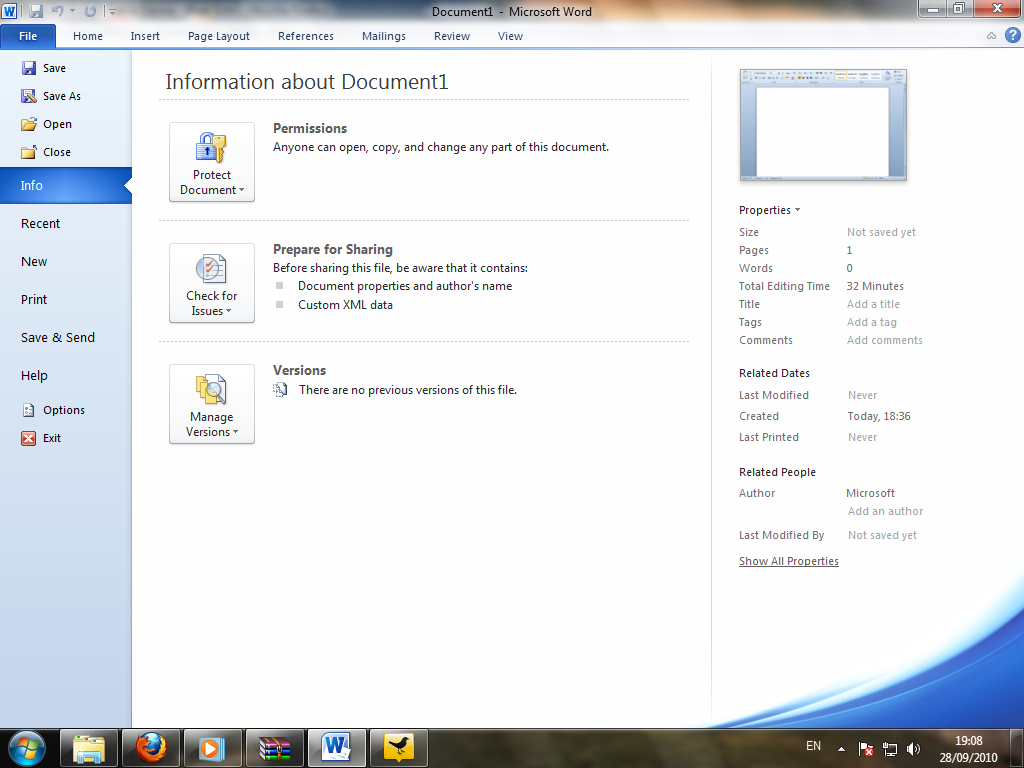Viewport: 1024px width, 768px height.
Task: Launch Firefox from the taskbar
Action: (x=151, y=748)
